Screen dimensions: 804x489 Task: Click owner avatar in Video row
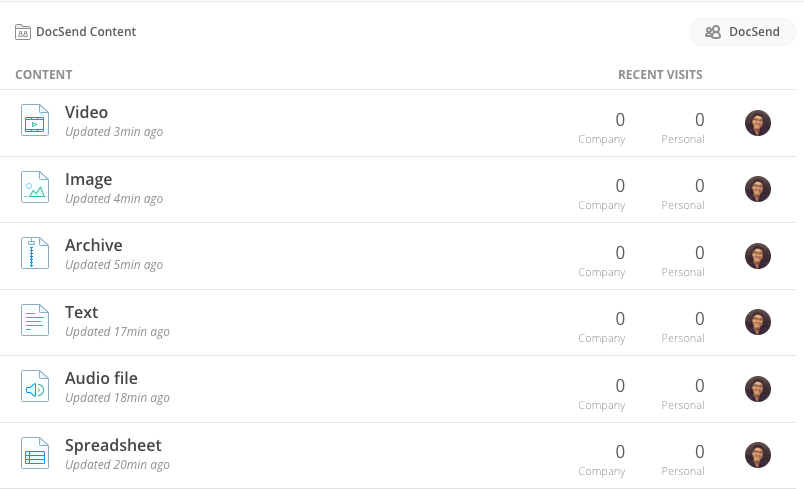(x=758, y=123)
